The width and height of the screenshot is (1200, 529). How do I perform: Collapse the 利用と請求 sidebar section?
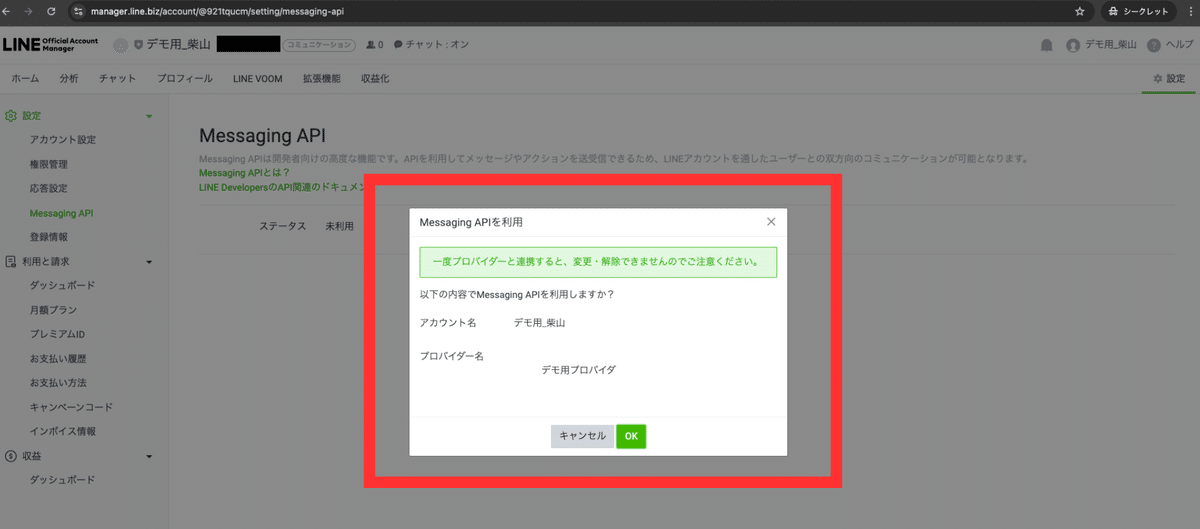tap(149, 262)
